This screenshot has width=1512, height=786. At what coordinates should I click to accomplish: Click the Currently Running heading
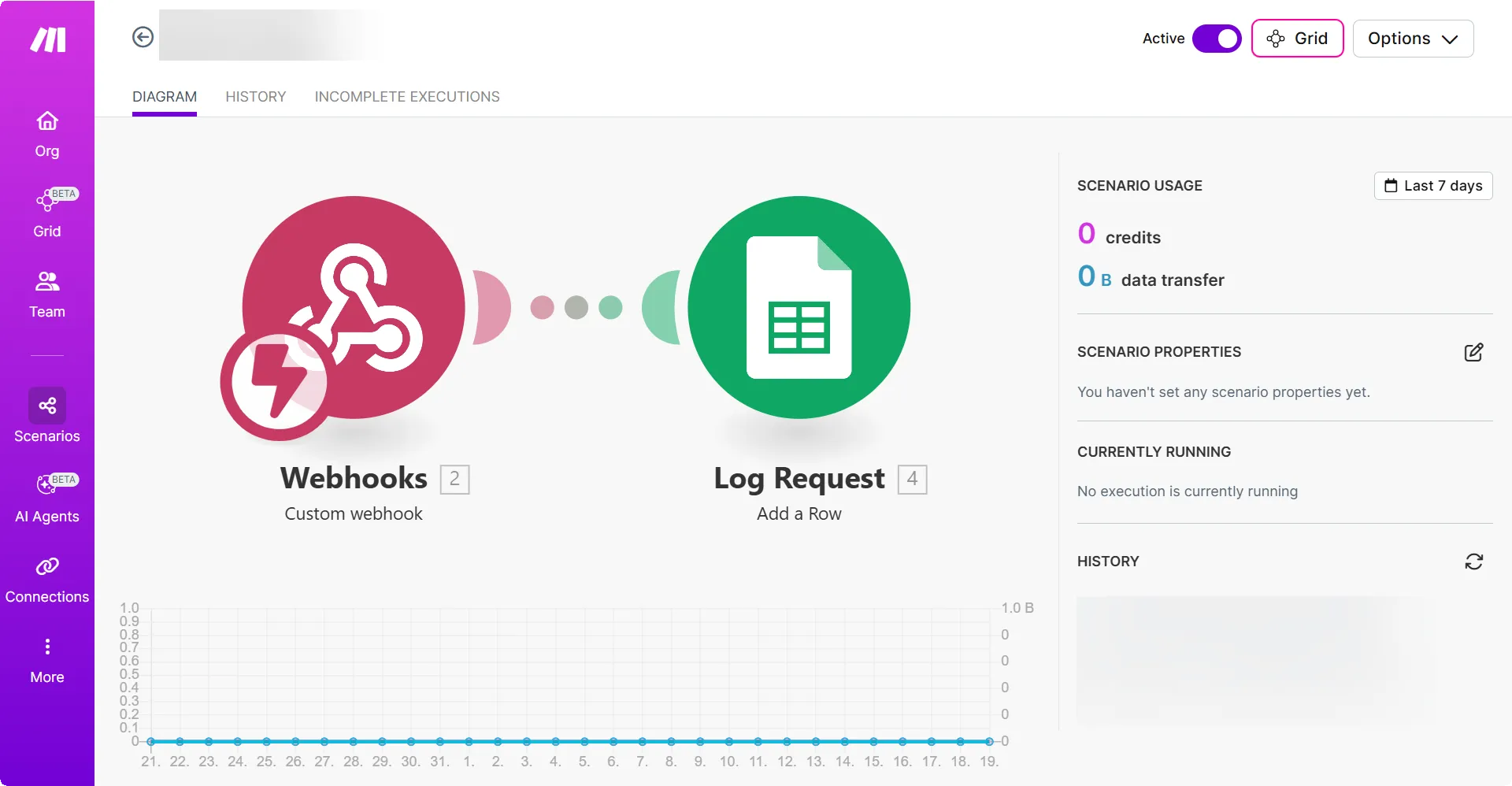1154,452
